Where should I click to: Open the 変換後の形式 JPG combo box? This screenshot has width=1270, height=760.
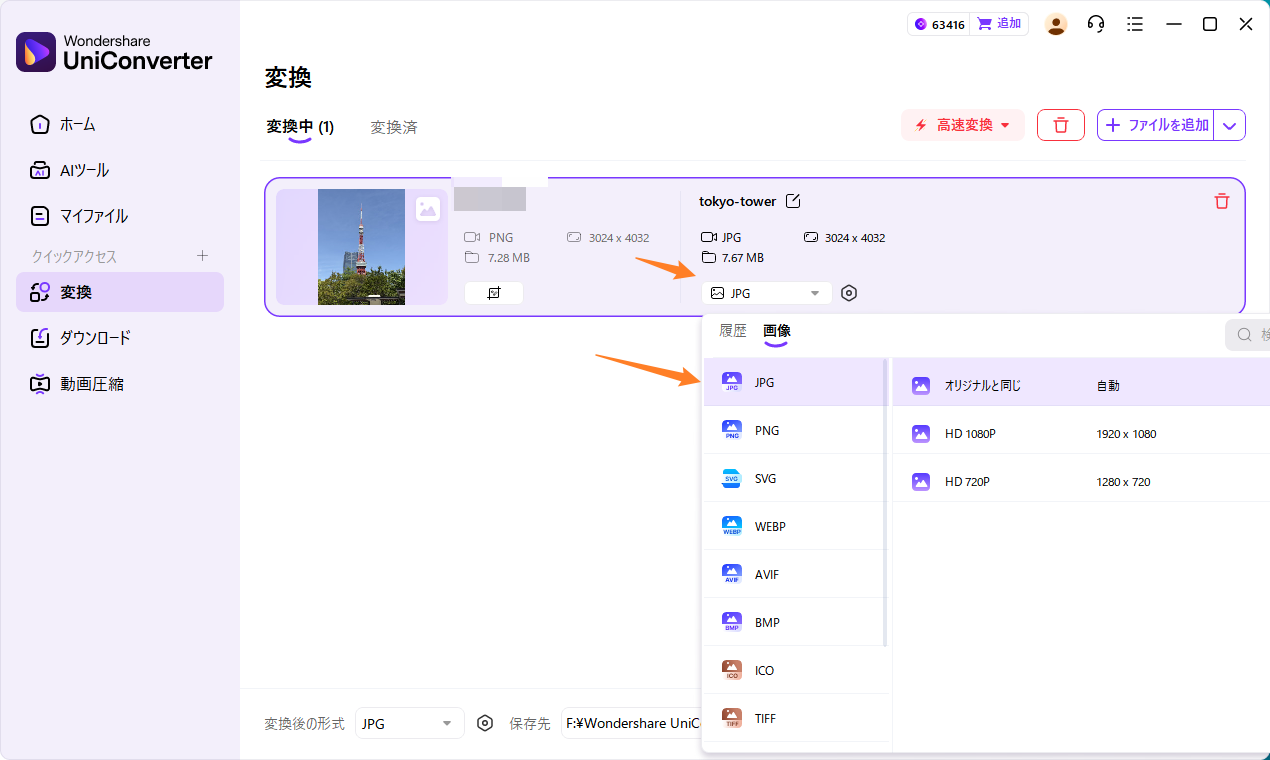coord(409,723)
